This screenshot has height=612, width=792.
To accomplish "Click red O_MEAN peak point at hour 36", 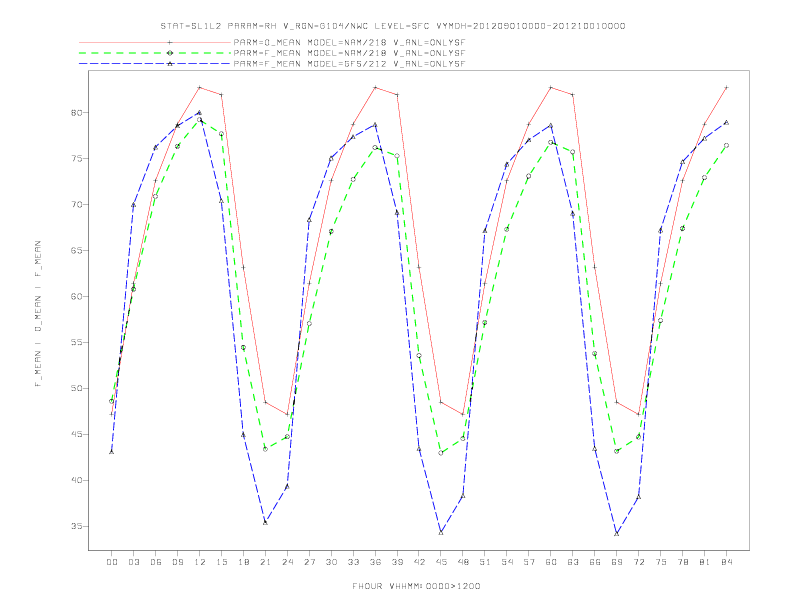I will (375, 87).
